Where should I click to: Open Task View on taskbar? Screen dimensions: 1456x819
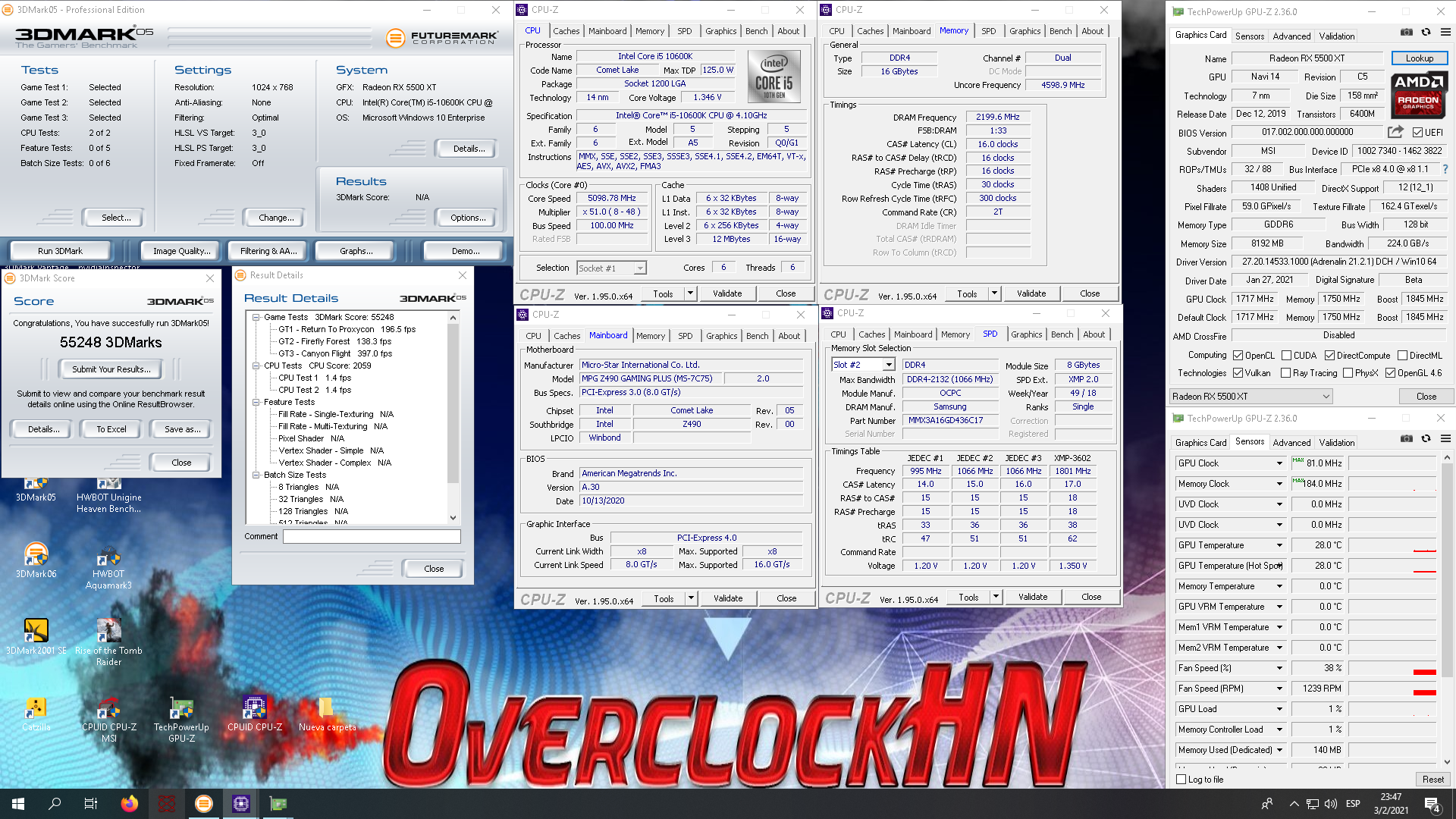pos(91,804)
